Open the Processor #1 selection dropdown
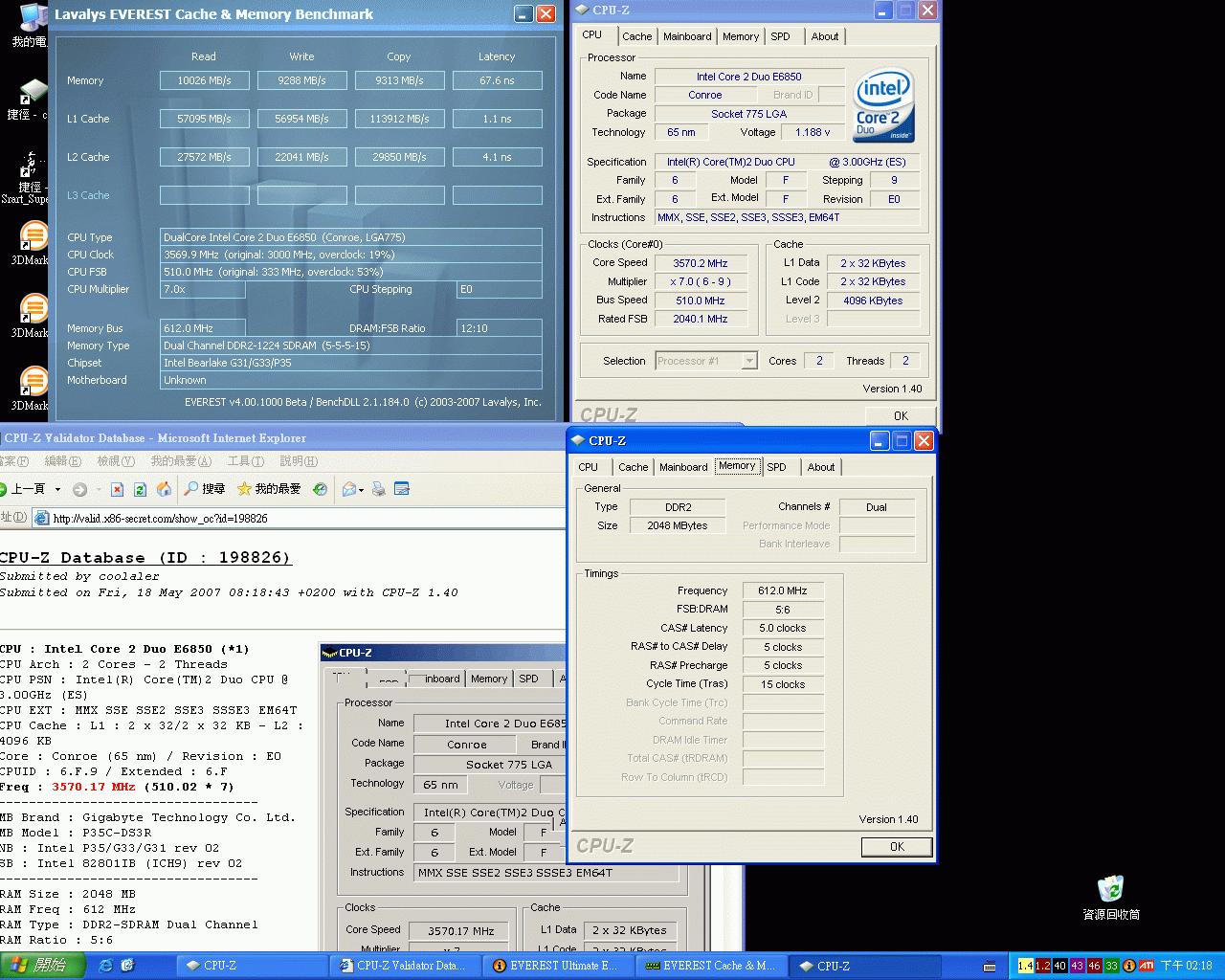Screen dimensions: 1225x980 tap(749, 361)
